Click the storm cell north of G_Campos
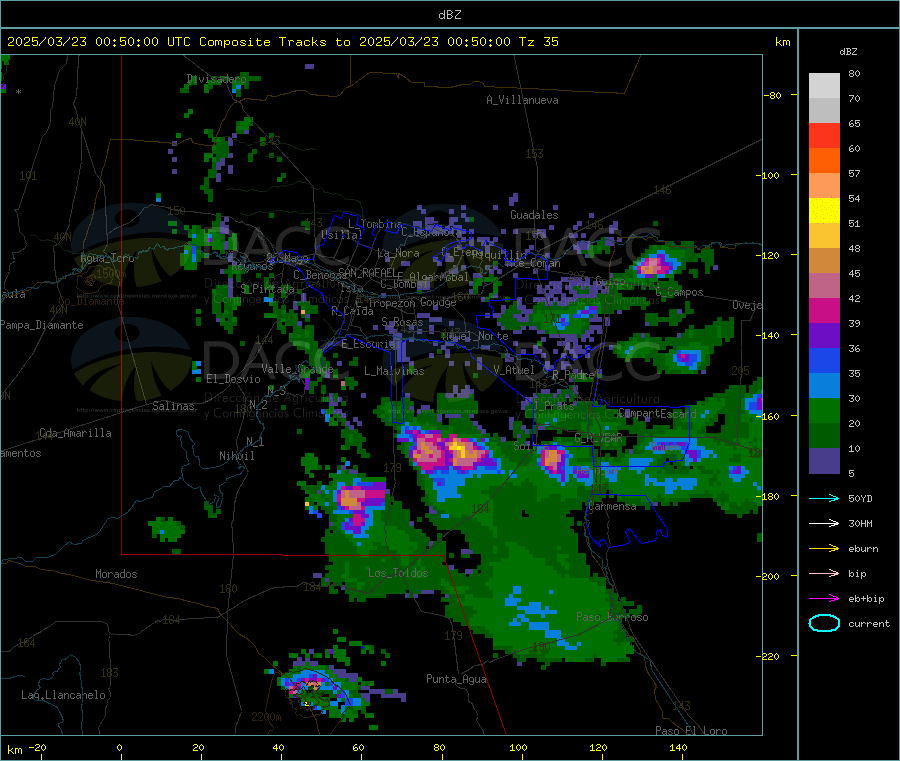 pyautogui.click(x=654, y=265)
